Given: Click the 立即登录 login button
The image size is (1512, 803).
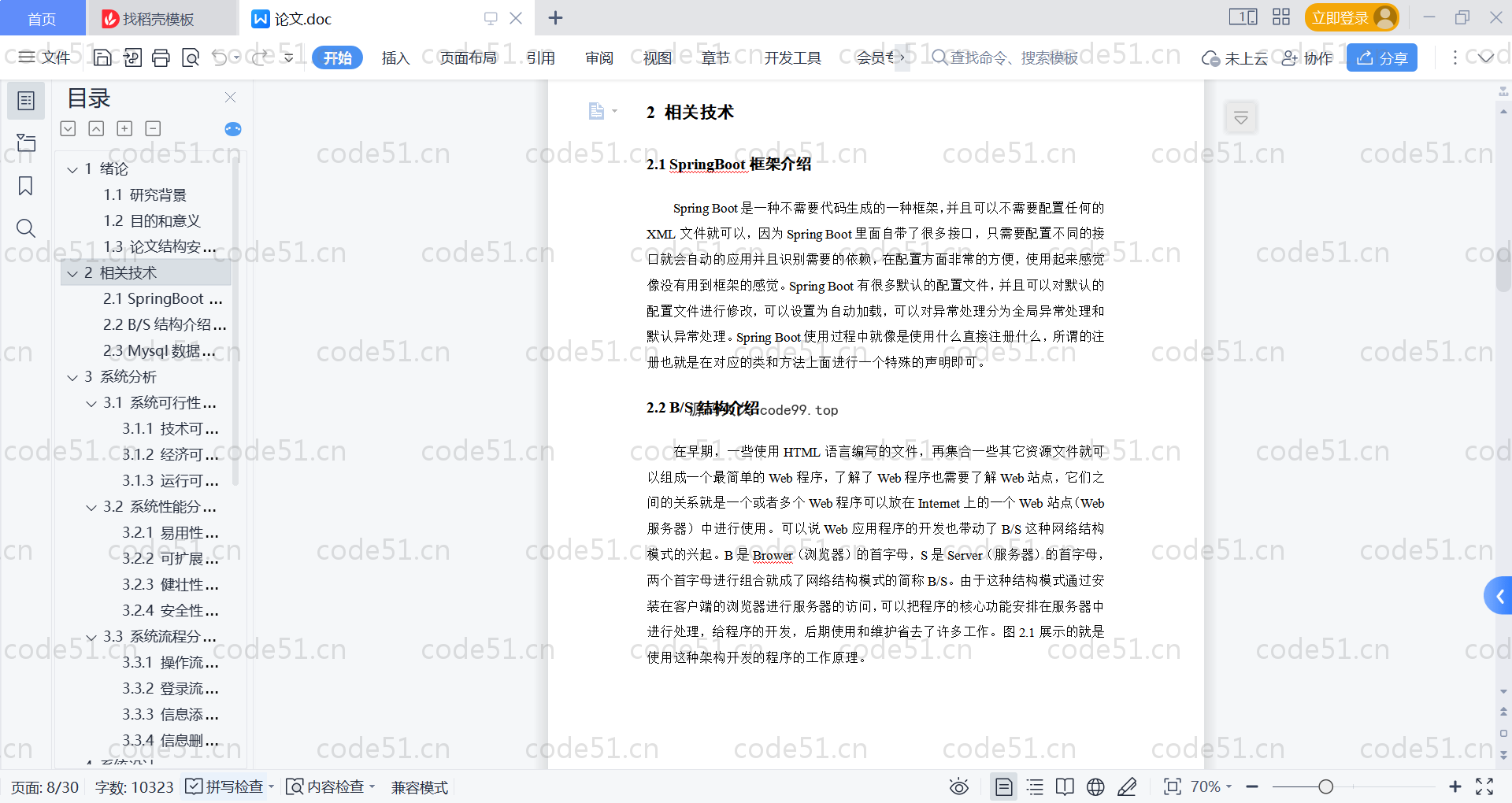Looking at the screenshot, I should tap(1351, 17).
